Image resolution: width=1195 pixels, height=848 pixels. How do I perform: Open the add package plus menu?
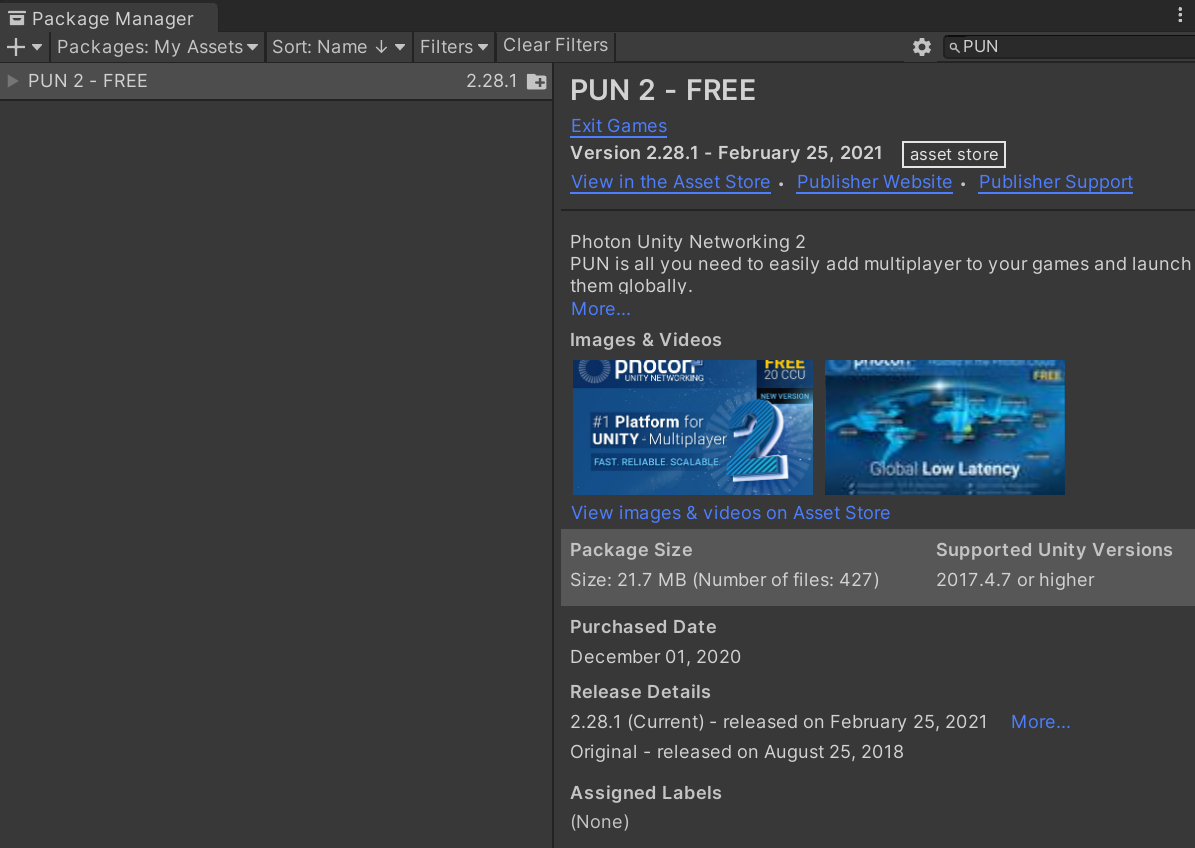tap(24, 47)
